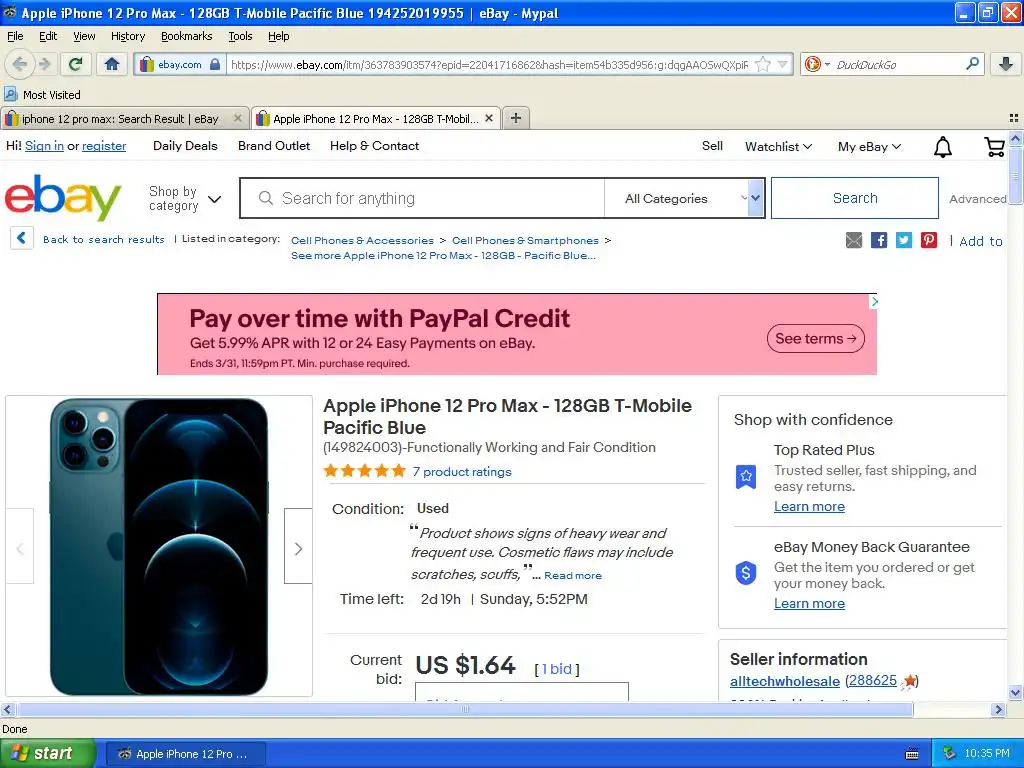
Task: Click the system tray network icon
Action: [x=949, y=754]
